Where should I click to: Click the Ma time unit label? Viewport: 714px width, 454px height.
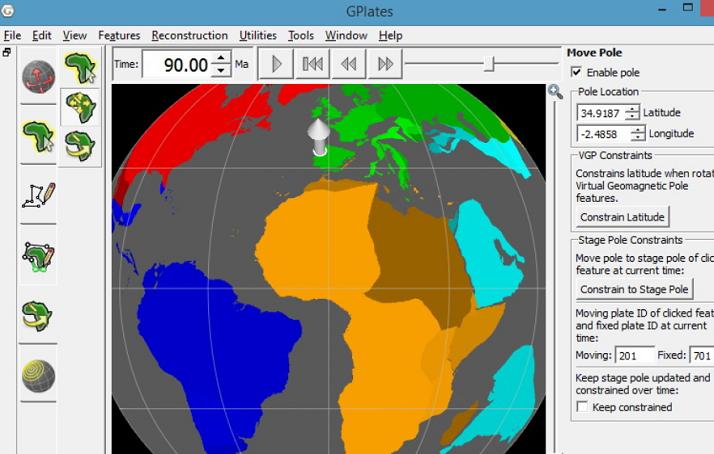pos(242,64)
